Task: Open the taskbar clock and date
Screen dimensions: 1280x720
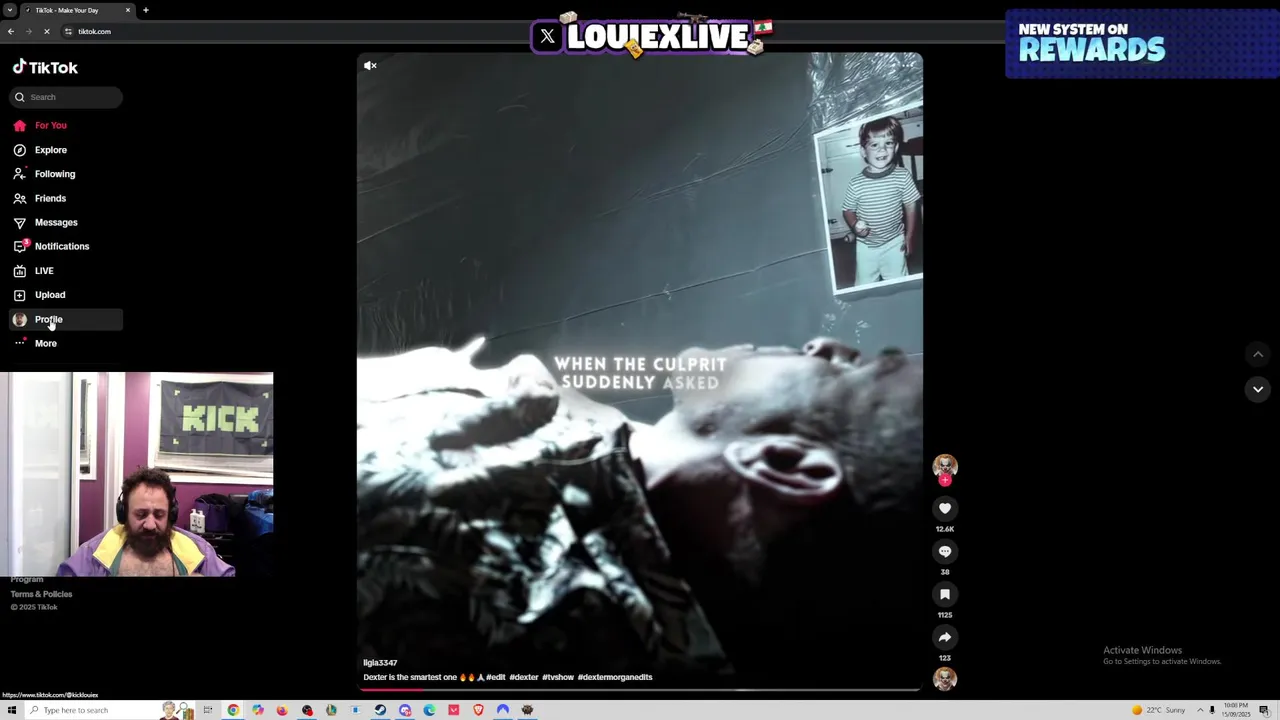Action: 1236,710
